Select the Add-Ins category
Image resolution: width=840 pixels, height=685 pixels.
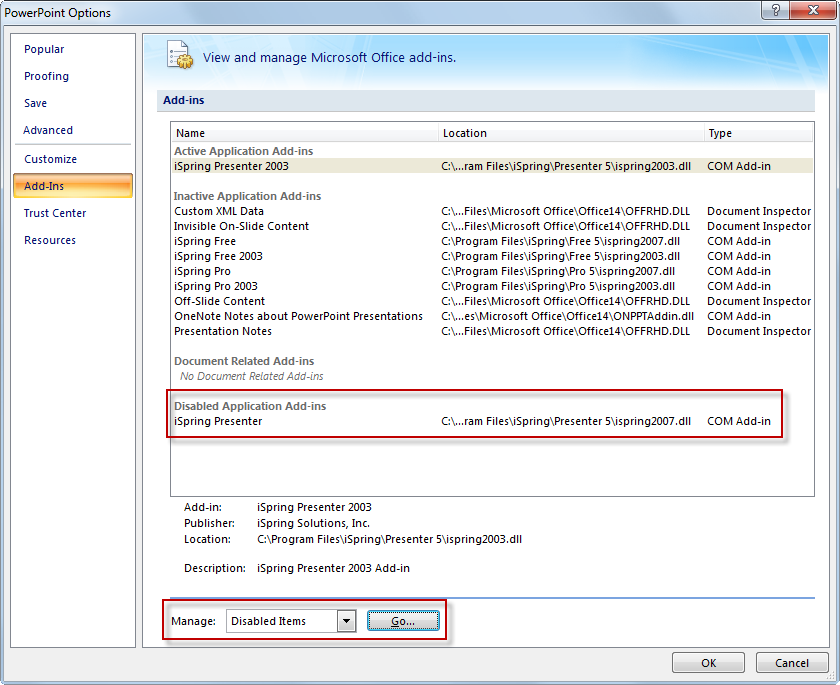(73, 186)
